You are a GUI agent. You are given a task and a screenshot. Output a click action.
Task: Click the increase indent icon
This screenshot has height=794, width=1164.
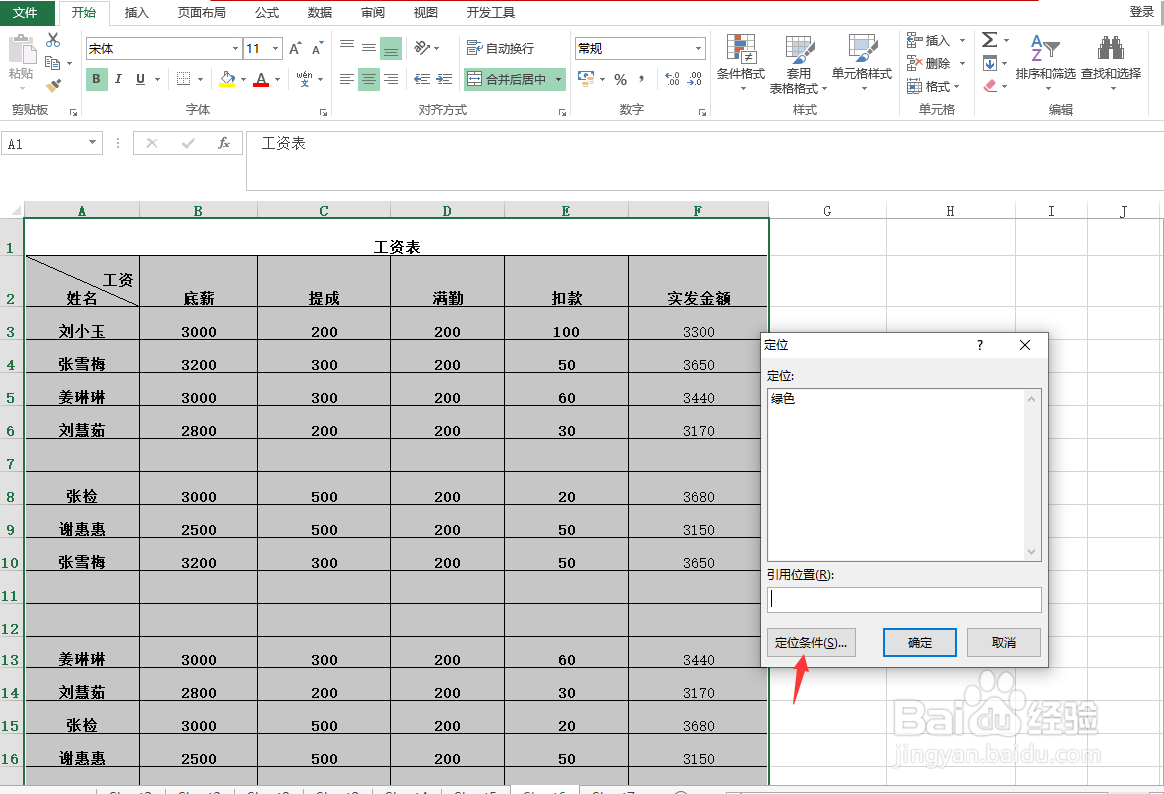coord(445,79)
